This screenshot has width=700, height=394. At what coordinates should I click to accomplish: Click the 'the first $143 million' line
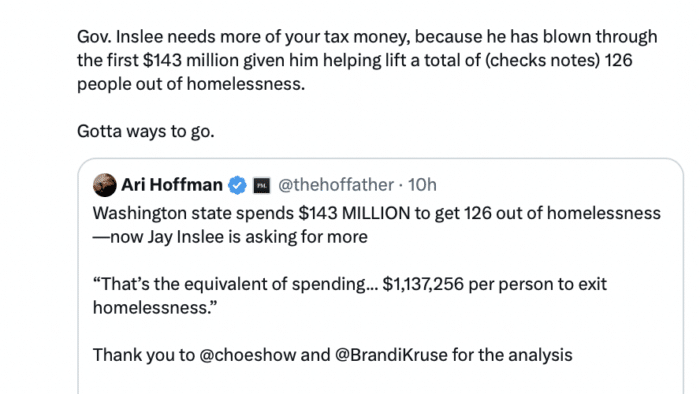point(354,60)
